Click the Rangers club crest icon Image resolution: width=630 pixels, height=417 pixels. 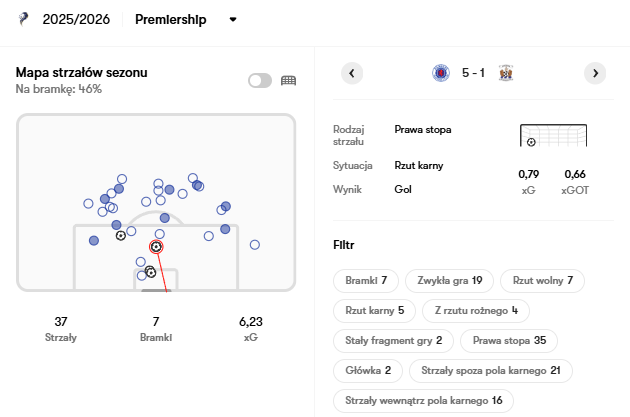click(441, 73)
